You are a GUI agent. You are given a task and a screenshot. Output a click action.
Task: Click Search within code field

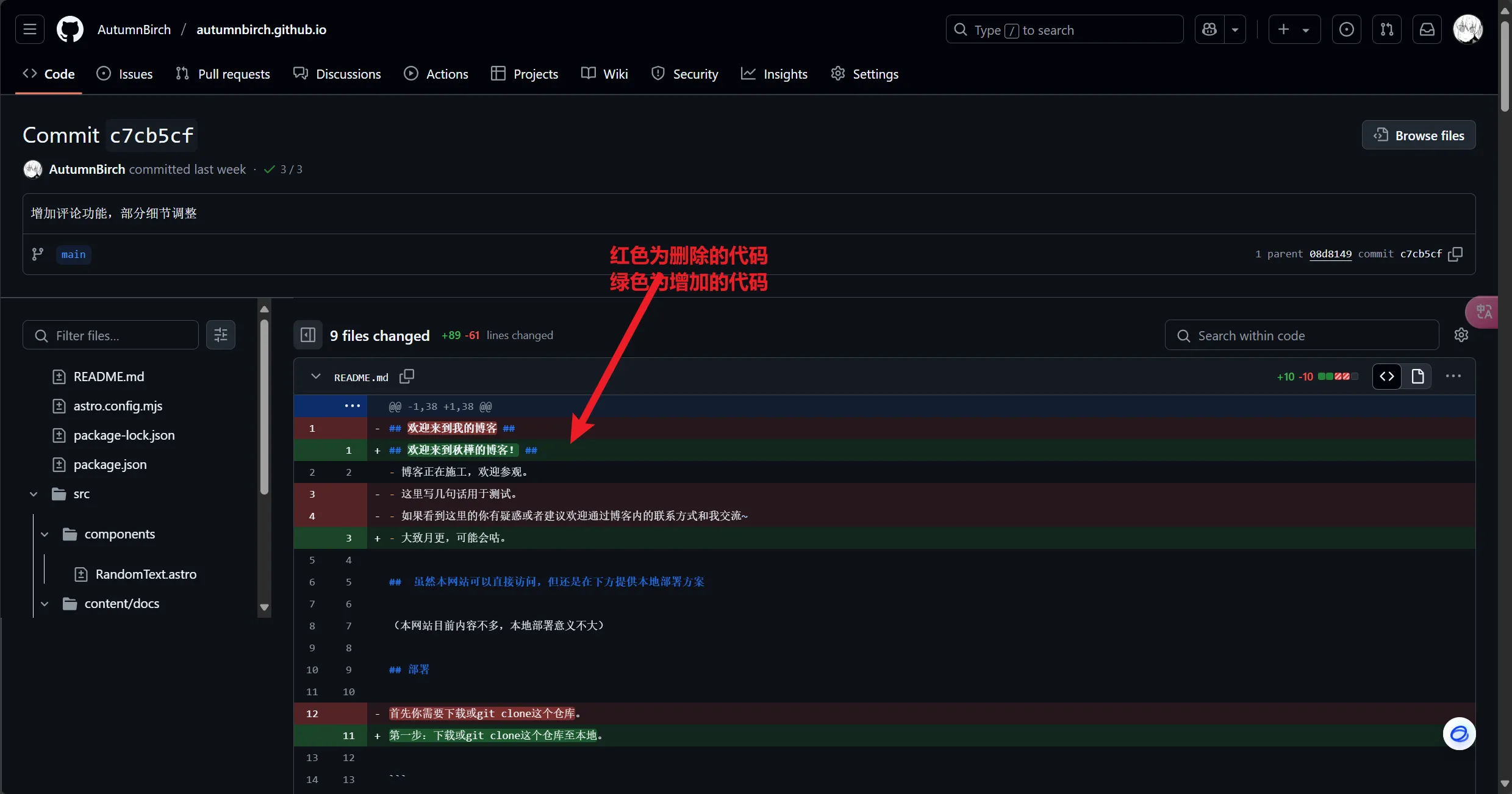[x=1302, y=335]
